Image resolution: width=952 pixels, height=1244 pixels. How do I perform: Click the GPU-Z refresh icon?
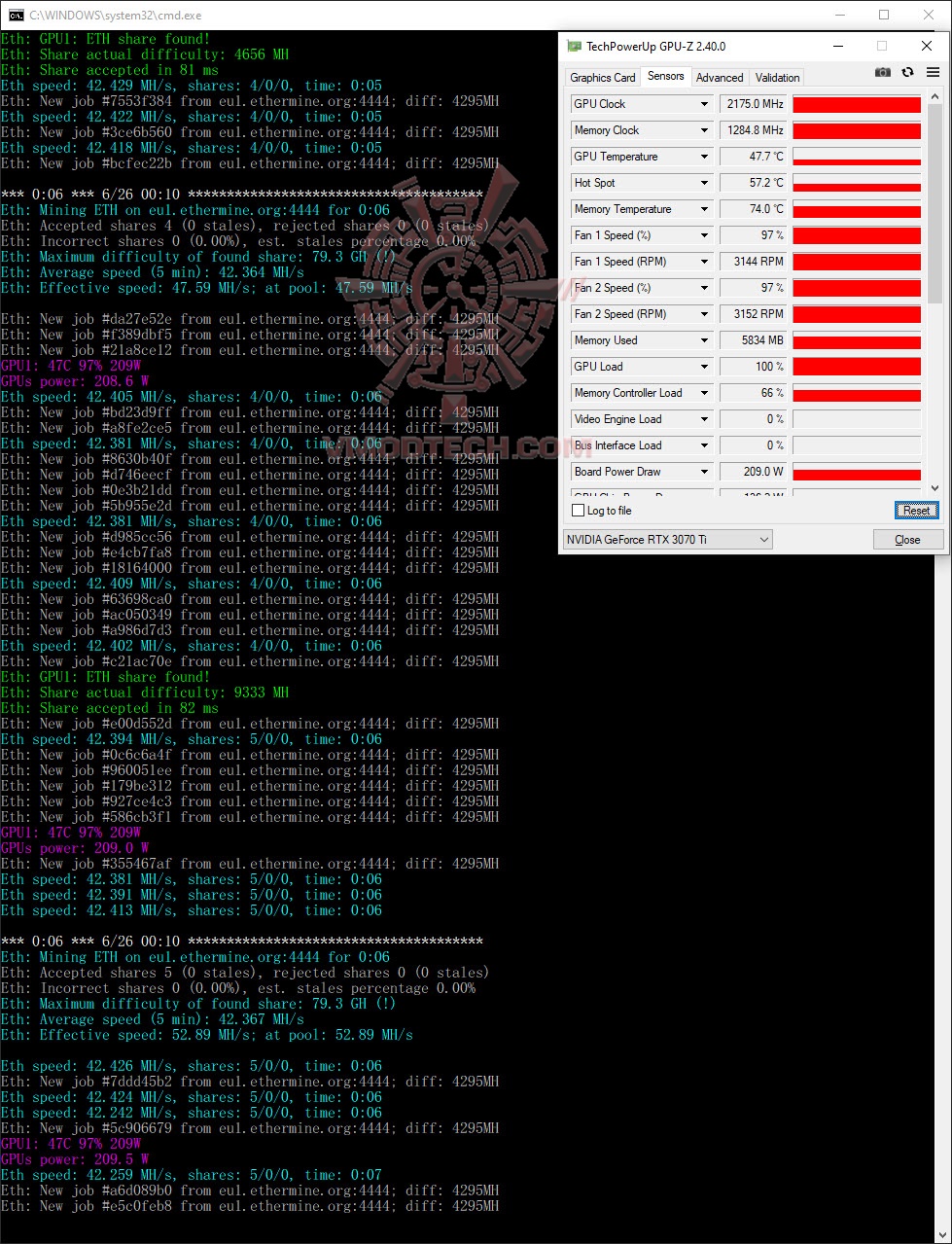(x=907, y=72)
